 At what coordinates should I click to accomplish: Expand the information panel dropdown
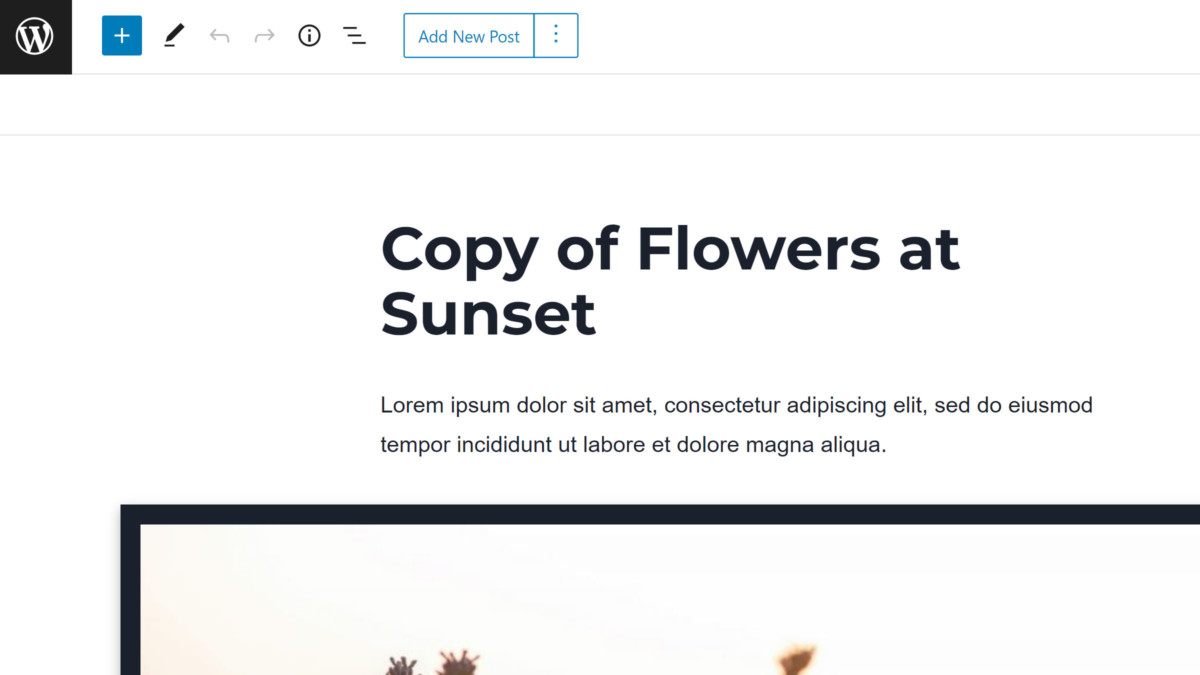pyautogui.click(x=309, y=35)
